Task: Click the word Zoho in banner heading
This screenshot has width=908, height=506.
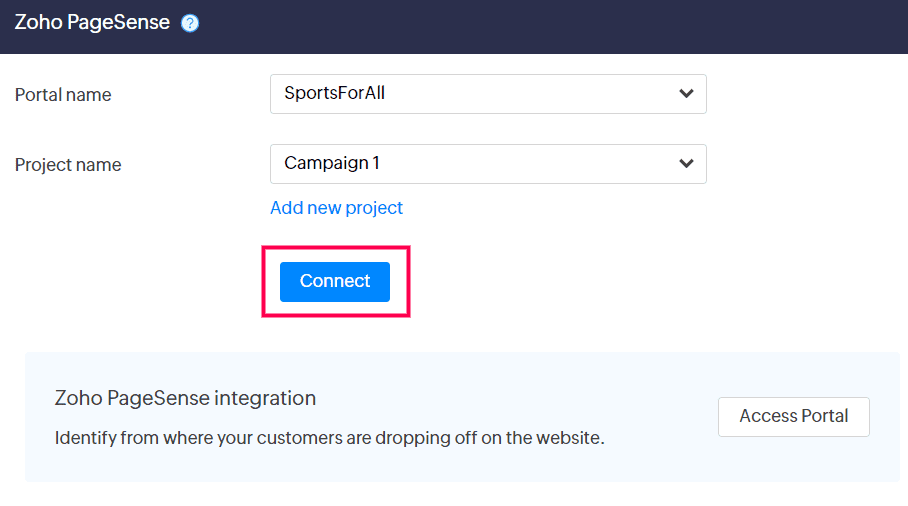Action: (76, 398)
